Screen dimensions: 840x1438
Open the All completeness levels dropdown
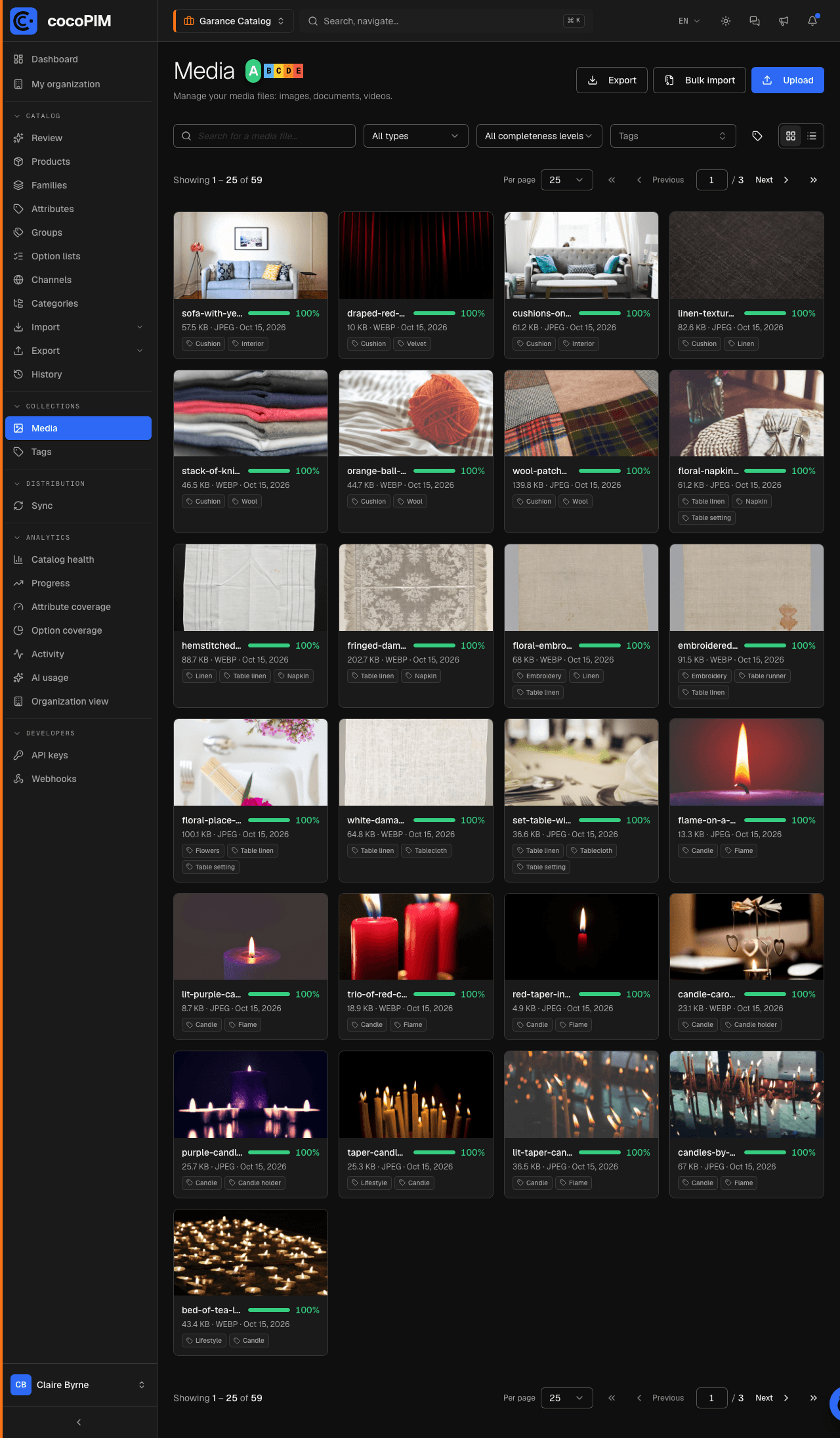pos(539,136)
